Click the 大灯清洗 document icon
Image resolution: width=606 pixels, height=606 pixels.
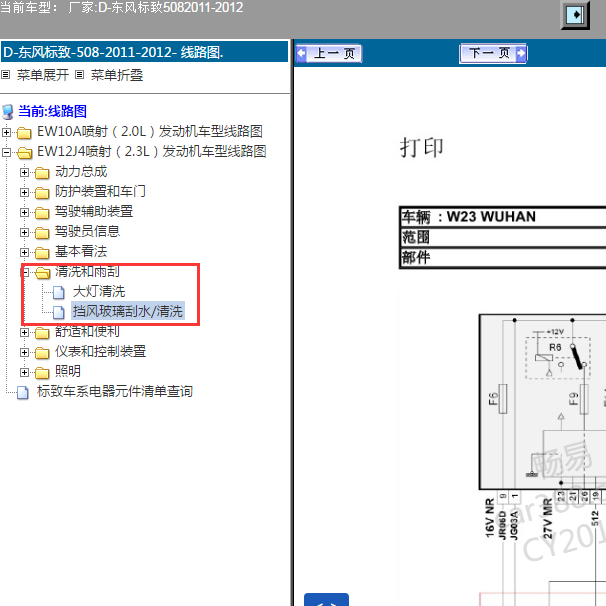click(59, 292)
